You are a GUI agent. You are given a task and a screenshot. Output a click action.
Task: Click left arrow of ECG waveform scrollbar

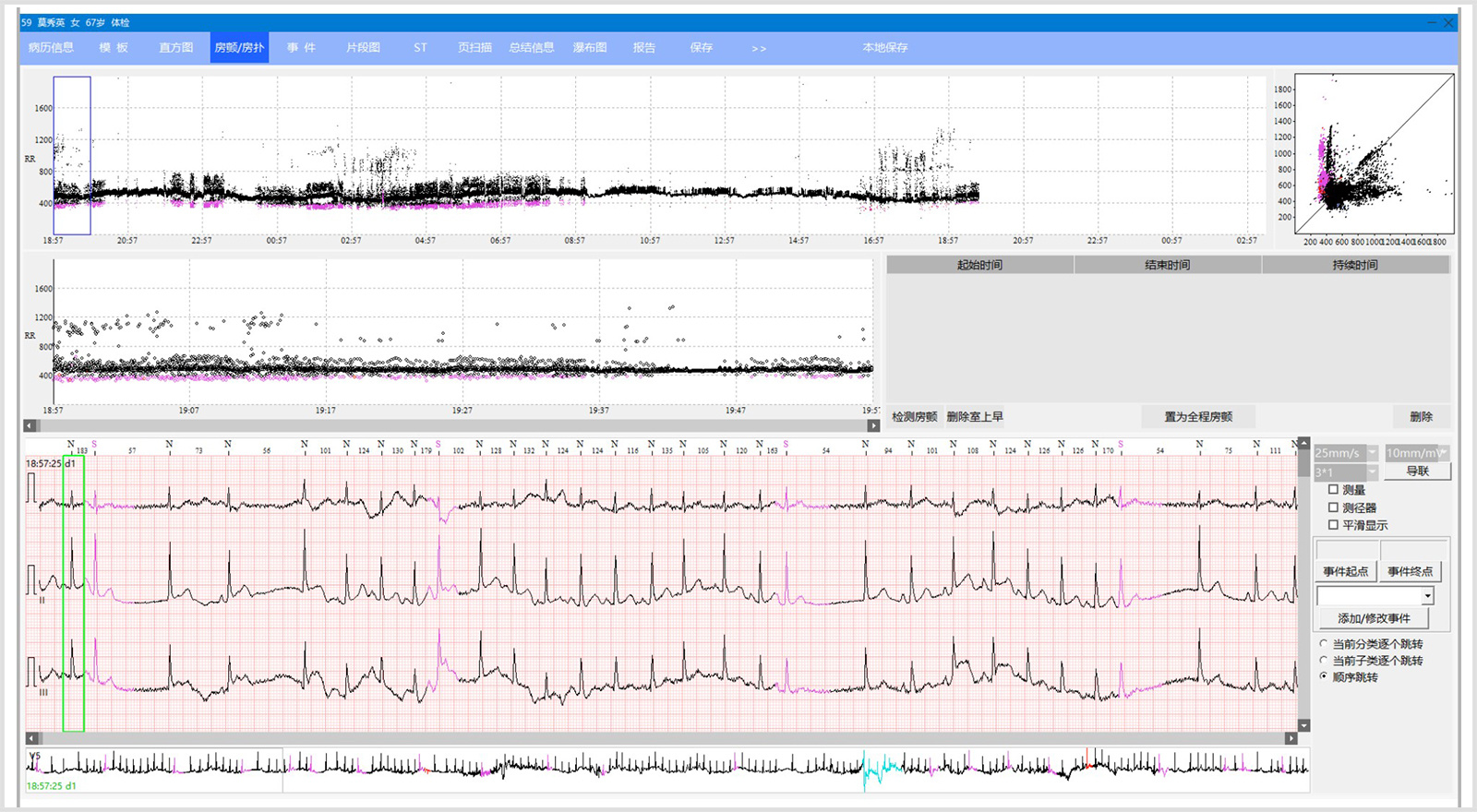32,738
